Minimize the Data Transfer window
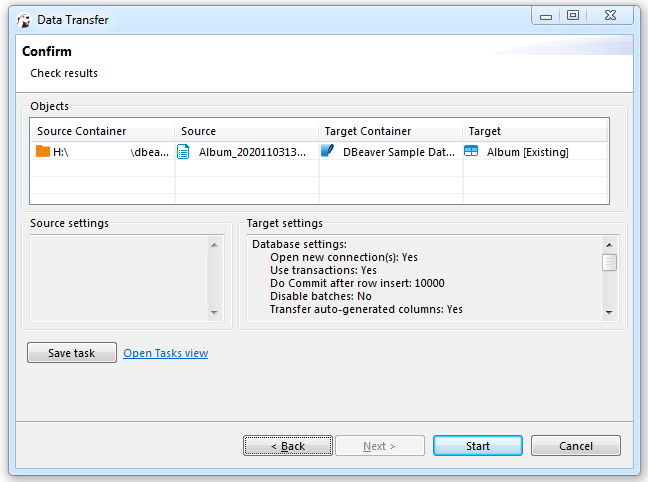648x482 pixels. point(546,16)
